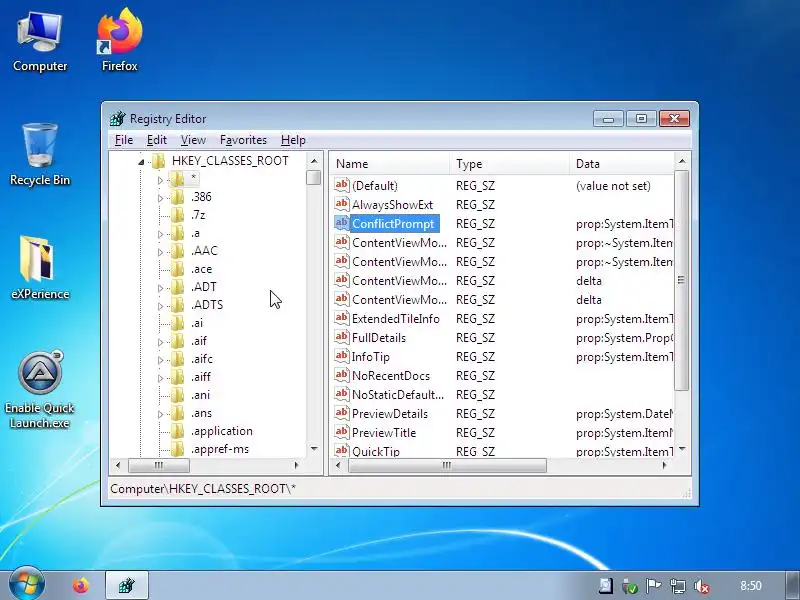Screen dimensions: 800x600
Task: Select the NoStaticDefault... value
Action: (397, 395)
